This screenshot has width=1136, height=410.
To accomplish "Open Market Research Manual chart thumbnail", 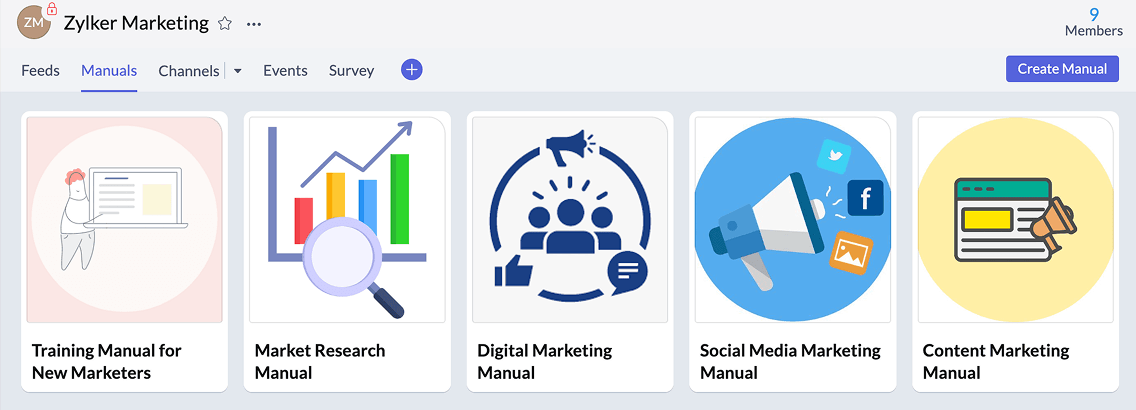I will [347, 220].
